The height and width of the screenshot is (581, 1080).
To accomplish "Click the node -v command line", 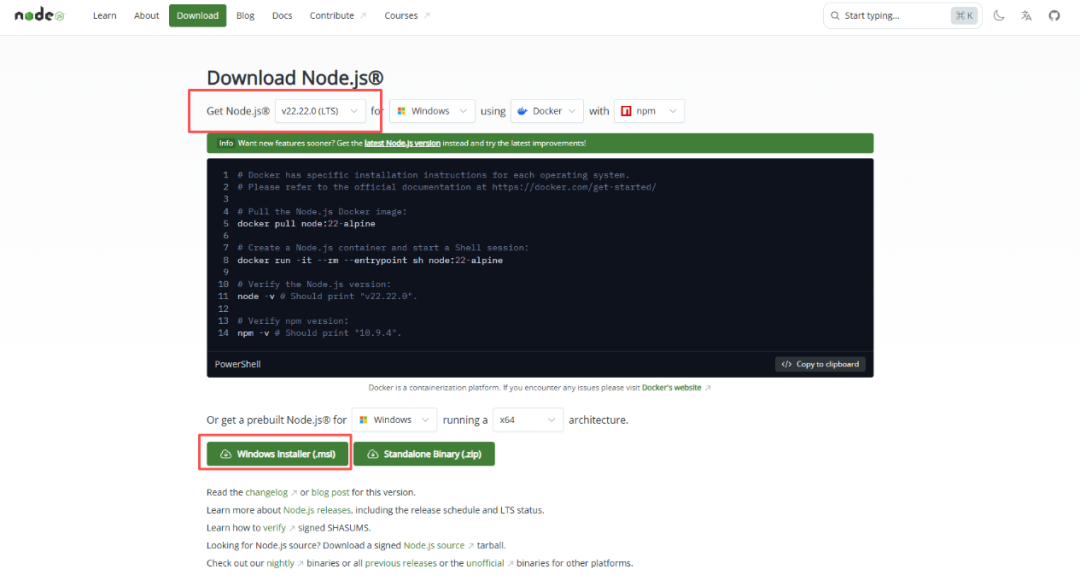I will (x=327, y=297).
